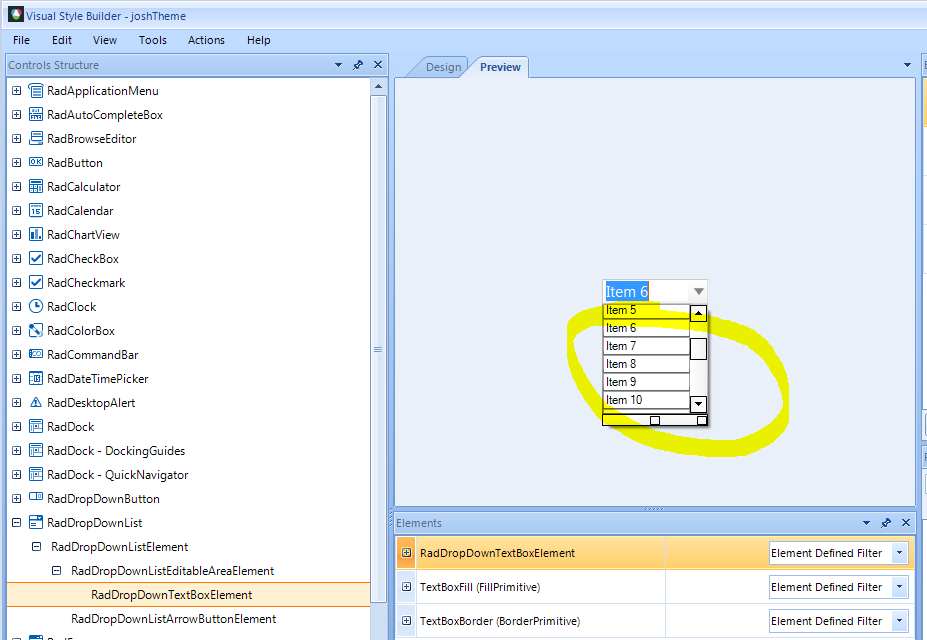Expand TextBoxBorder (BorderPrimitive) row
927x640 pixels.
point(406,620)
